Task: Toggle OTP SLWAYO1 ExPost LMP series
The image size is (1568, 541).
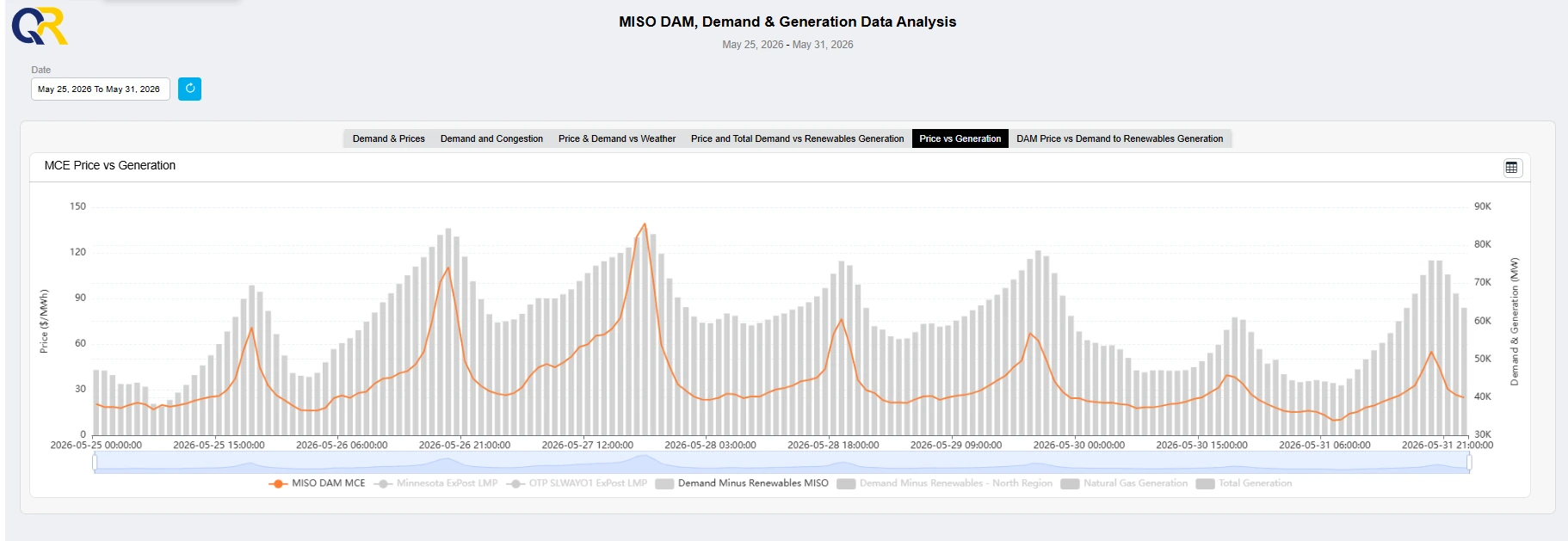Action: click(577, 483)
